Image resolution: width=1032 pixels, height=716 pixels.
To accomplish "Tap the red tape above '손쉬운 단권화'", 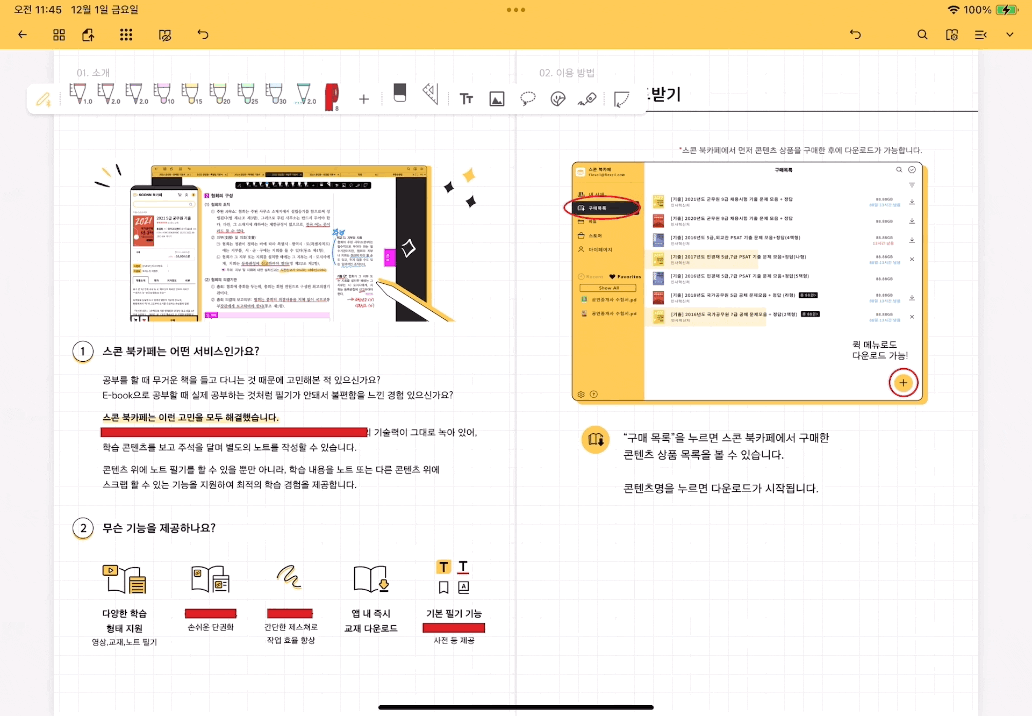I will tap(211, 613).
